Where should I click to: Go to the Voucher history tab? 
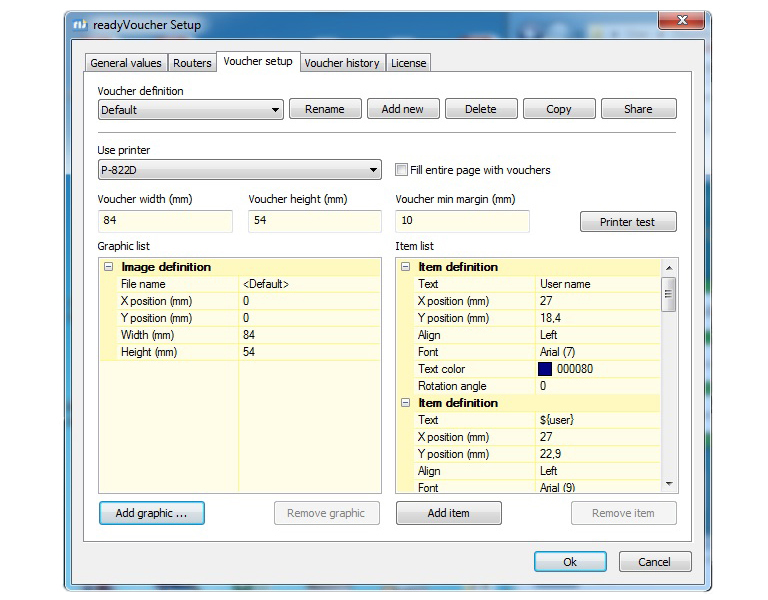point(341,63)
